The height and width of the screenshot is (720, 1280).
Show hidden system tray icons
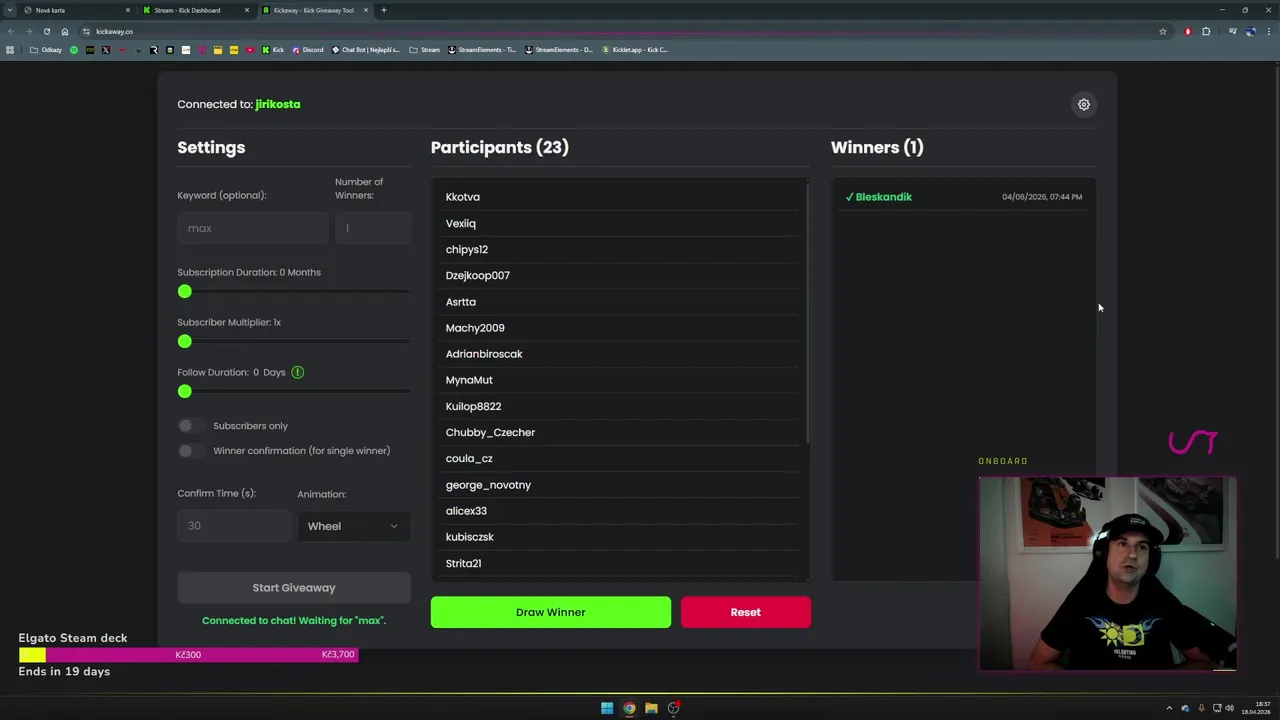coord(1169,708)
